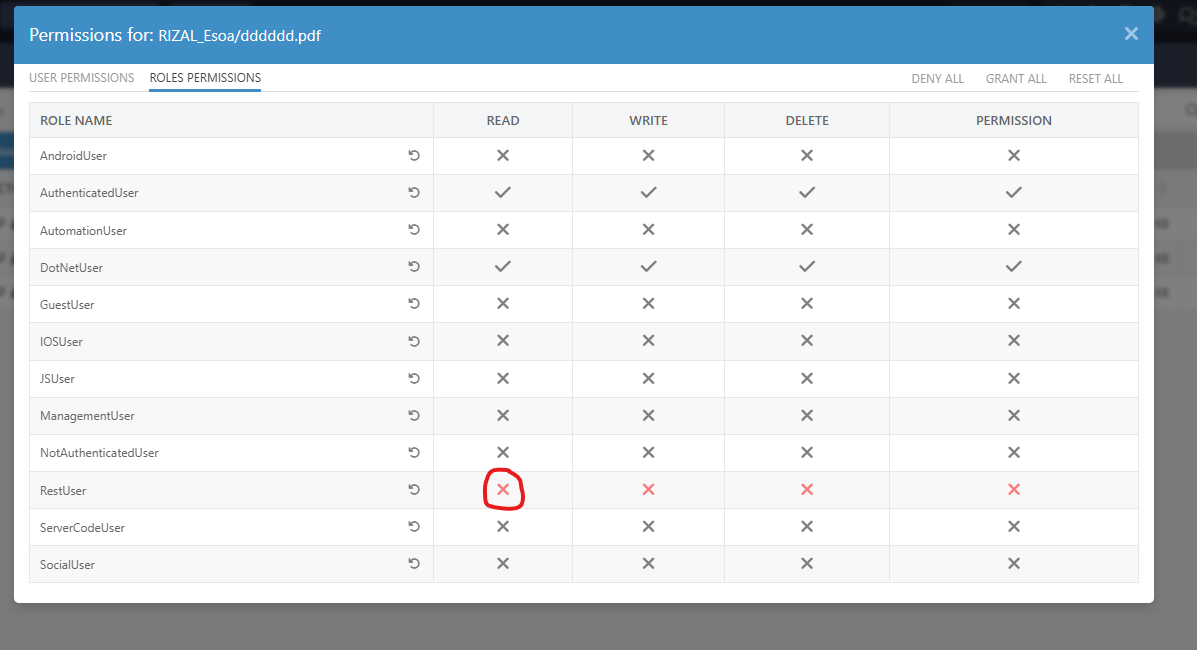Click the READ column header
Image resolution: width=1197 pixels, height=650 pixels.
(x=503, y=121)
